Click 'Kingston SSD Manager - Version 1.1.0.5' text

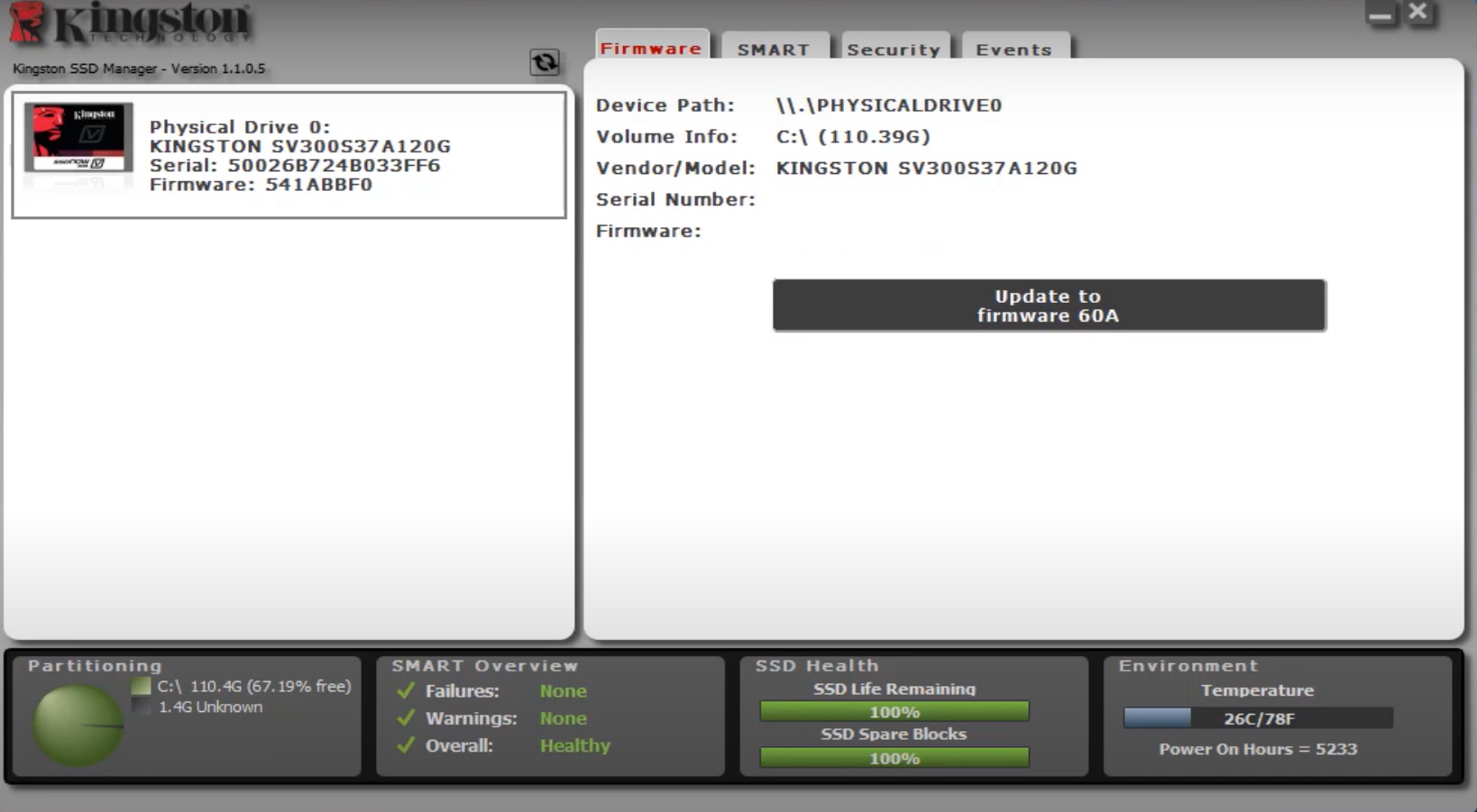[x=139, y=68]
